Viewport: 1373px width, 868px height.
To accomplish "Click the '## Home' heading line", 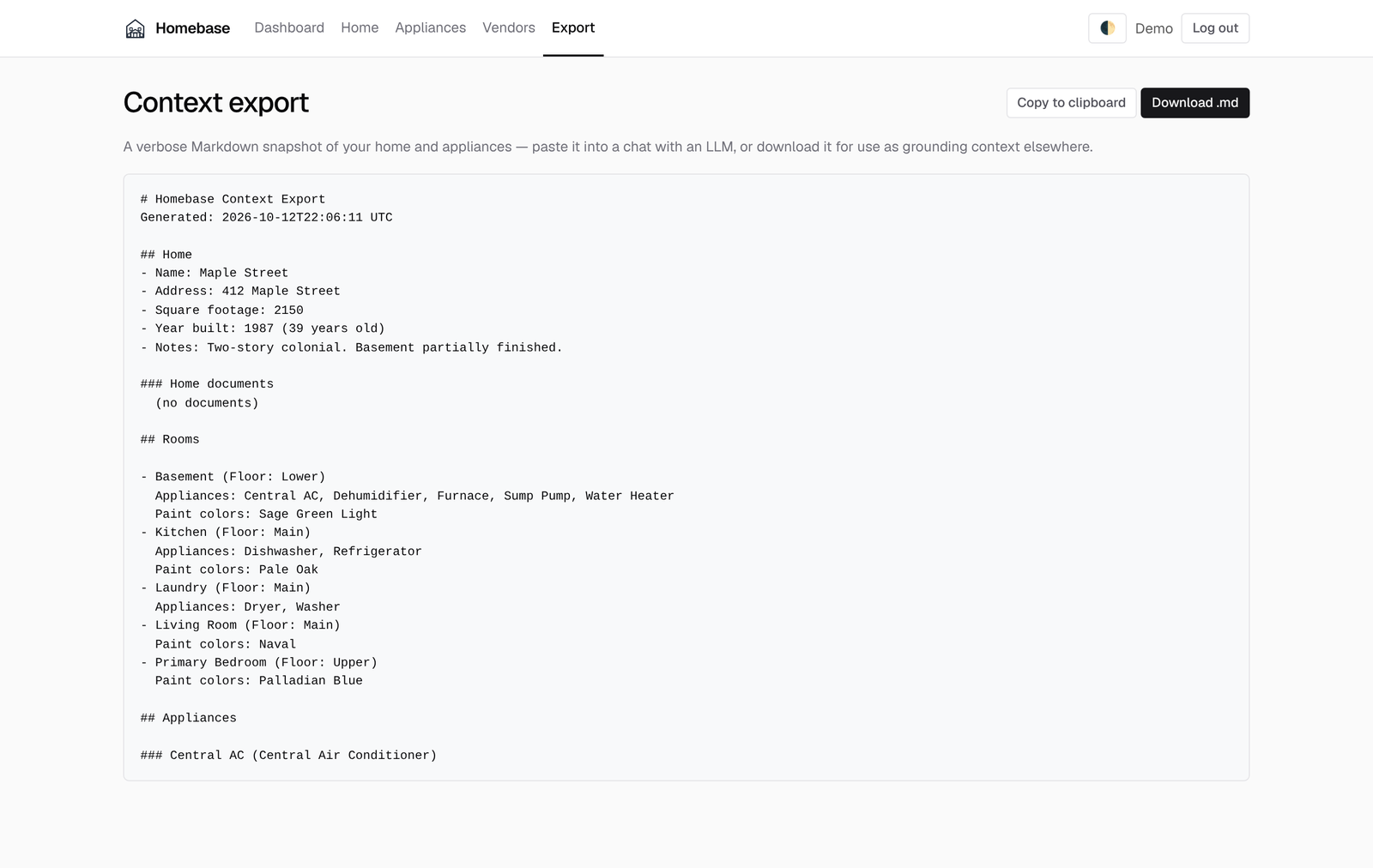I will coord(166,255).
